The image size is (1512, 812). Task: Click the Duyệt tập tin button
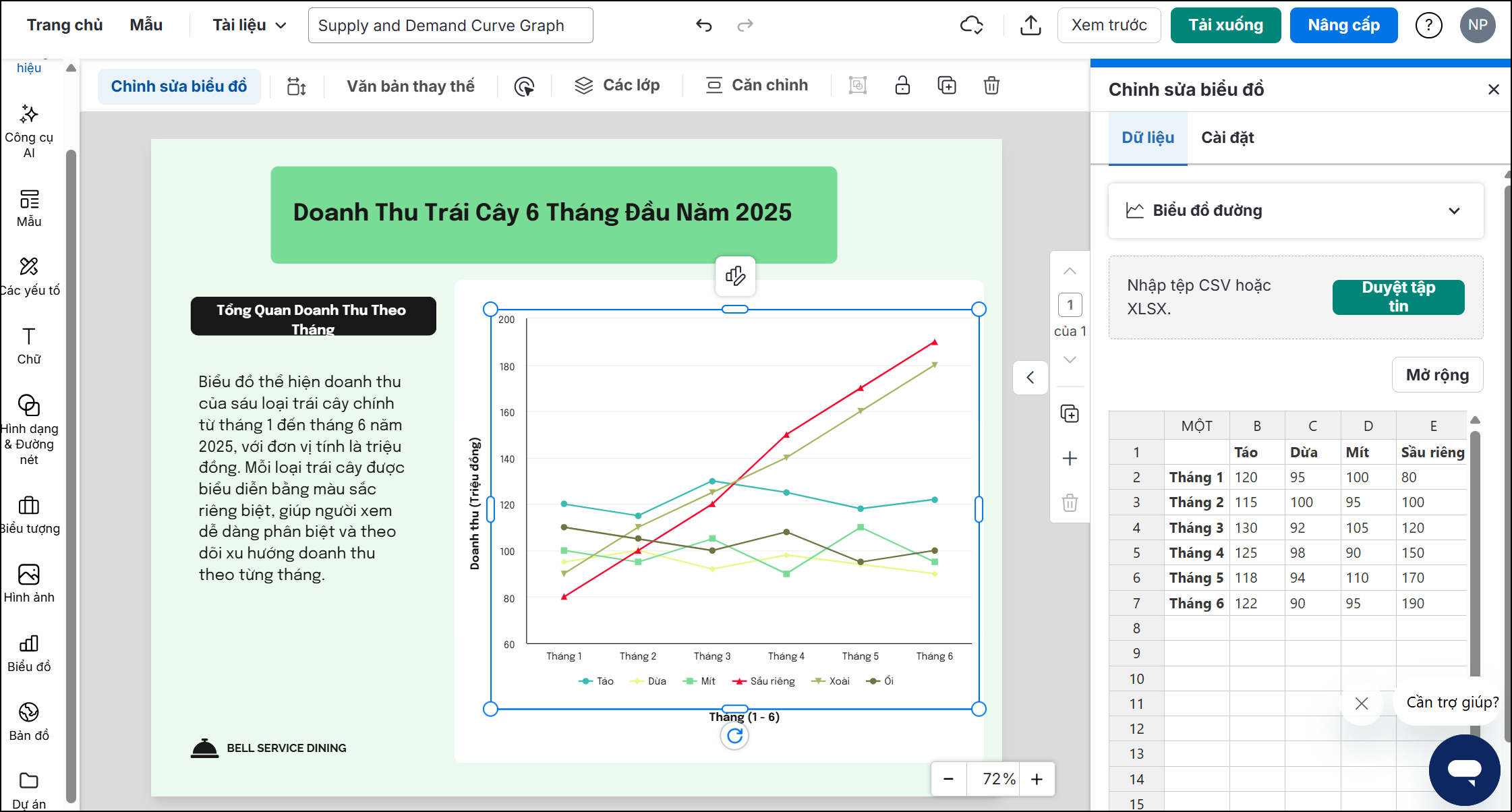click(x=1398, y=297)
